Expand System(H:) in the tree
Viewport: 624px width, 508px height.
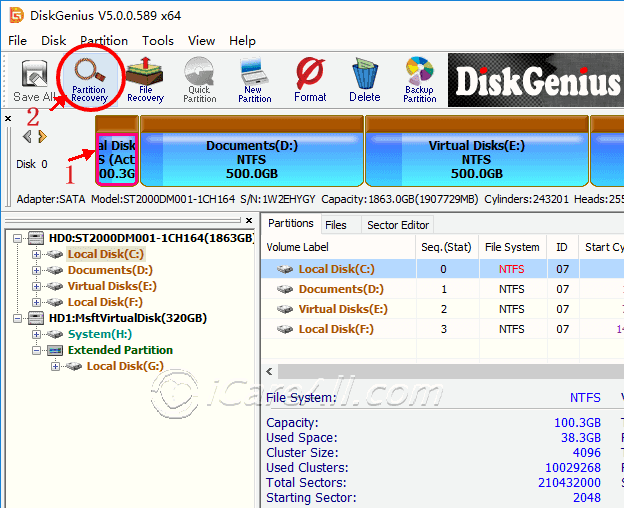[x=36, y=334]
